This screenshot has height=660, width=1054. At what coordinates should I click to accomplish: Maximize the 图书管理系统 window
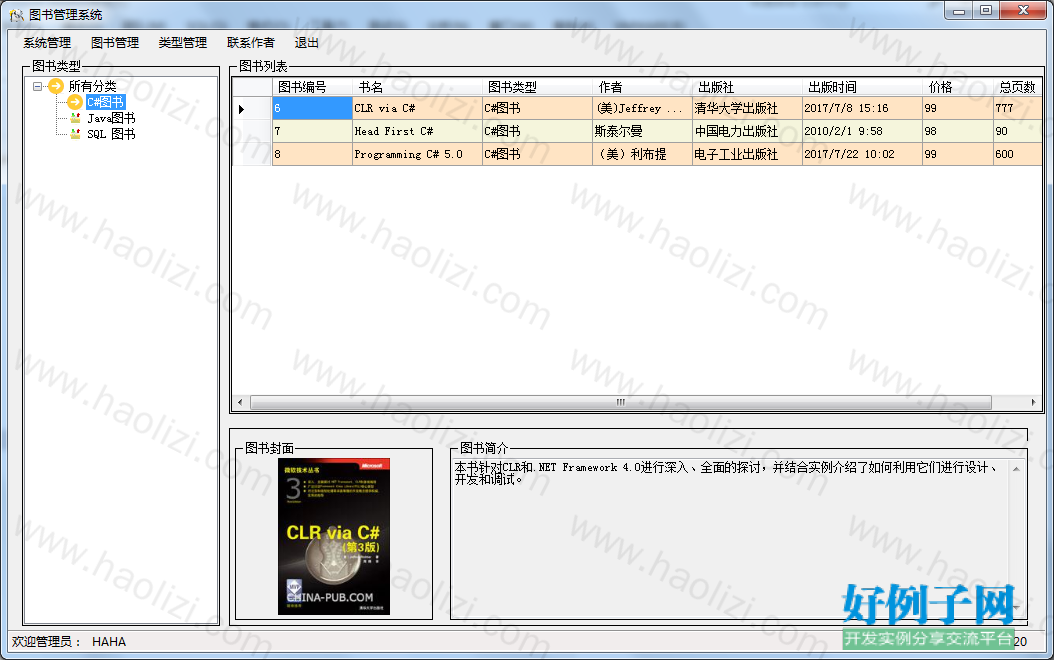coord(986,10)
